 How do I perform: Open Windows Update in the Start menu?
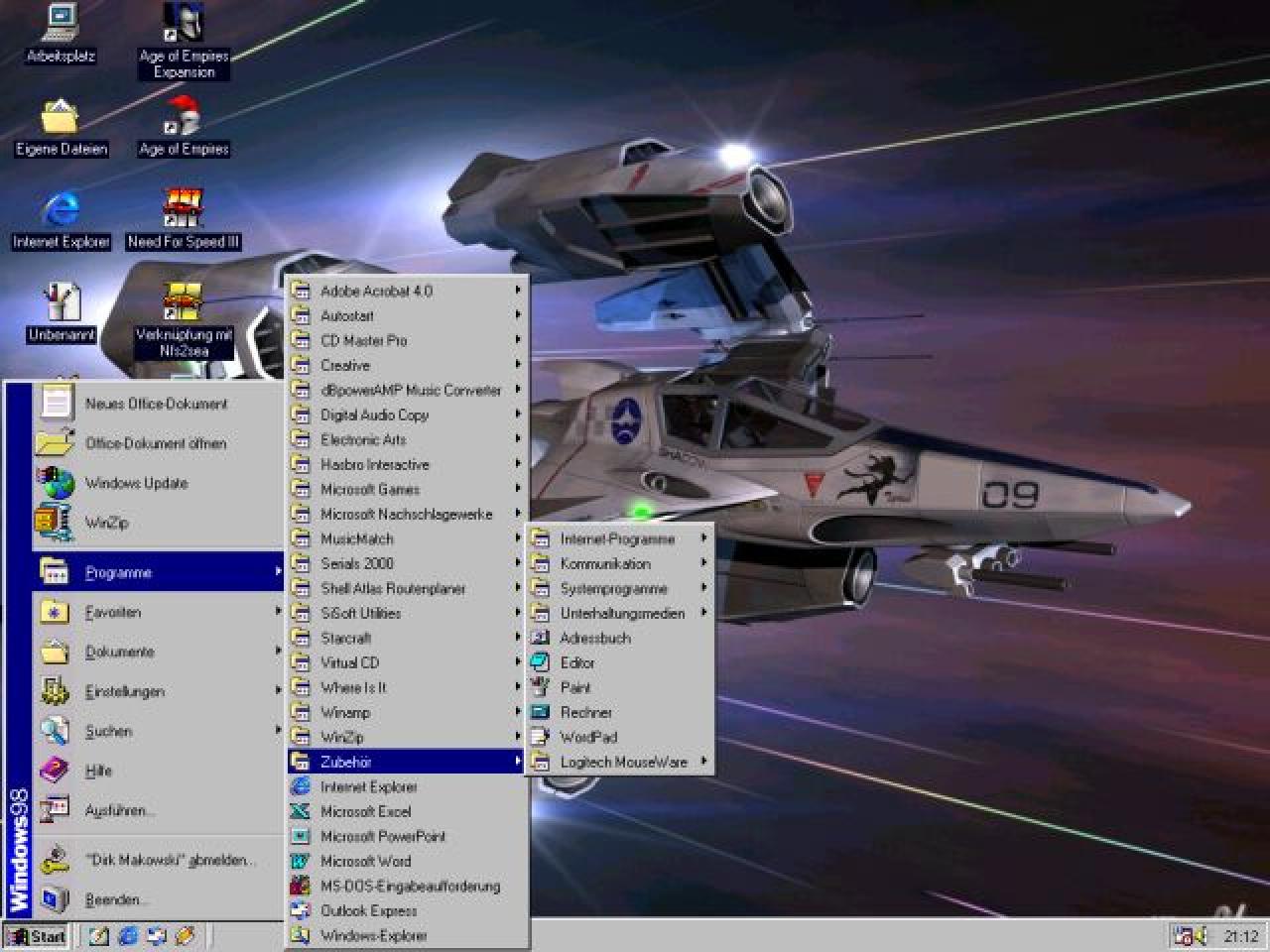pos(159,483)
